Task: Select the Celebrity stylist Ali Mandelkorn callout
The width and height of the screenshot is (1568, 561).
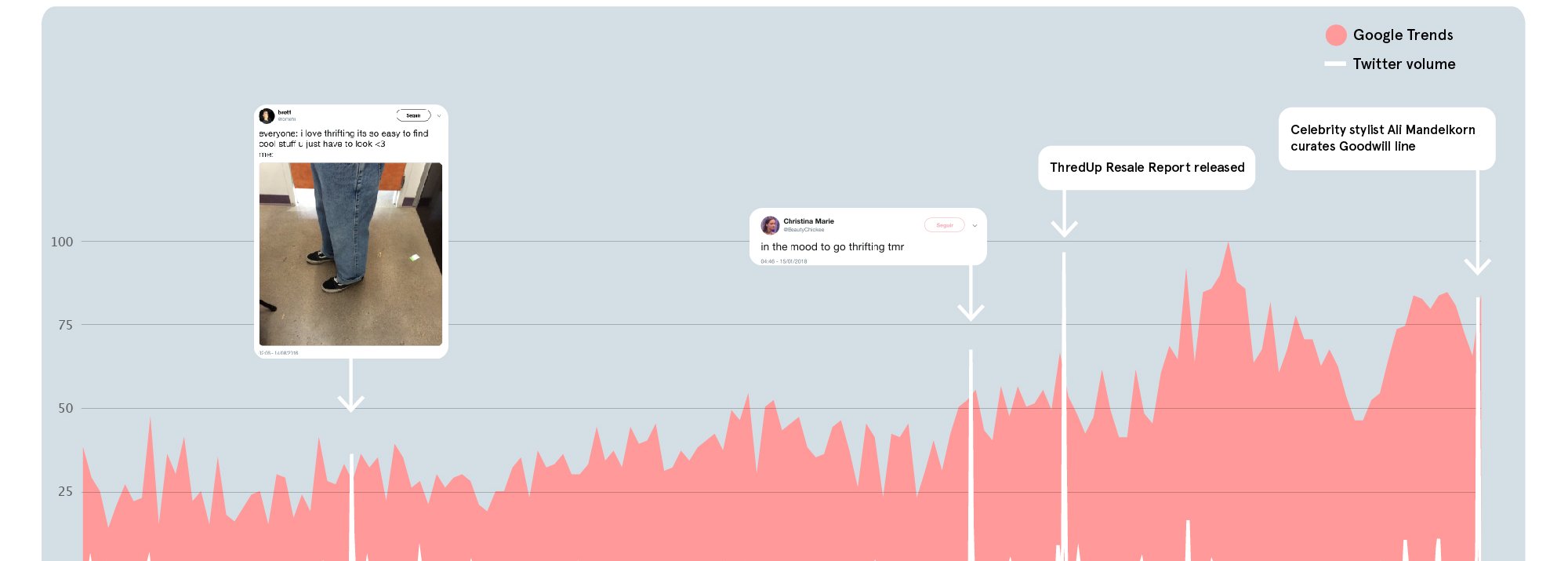Action: point(1386,138)
